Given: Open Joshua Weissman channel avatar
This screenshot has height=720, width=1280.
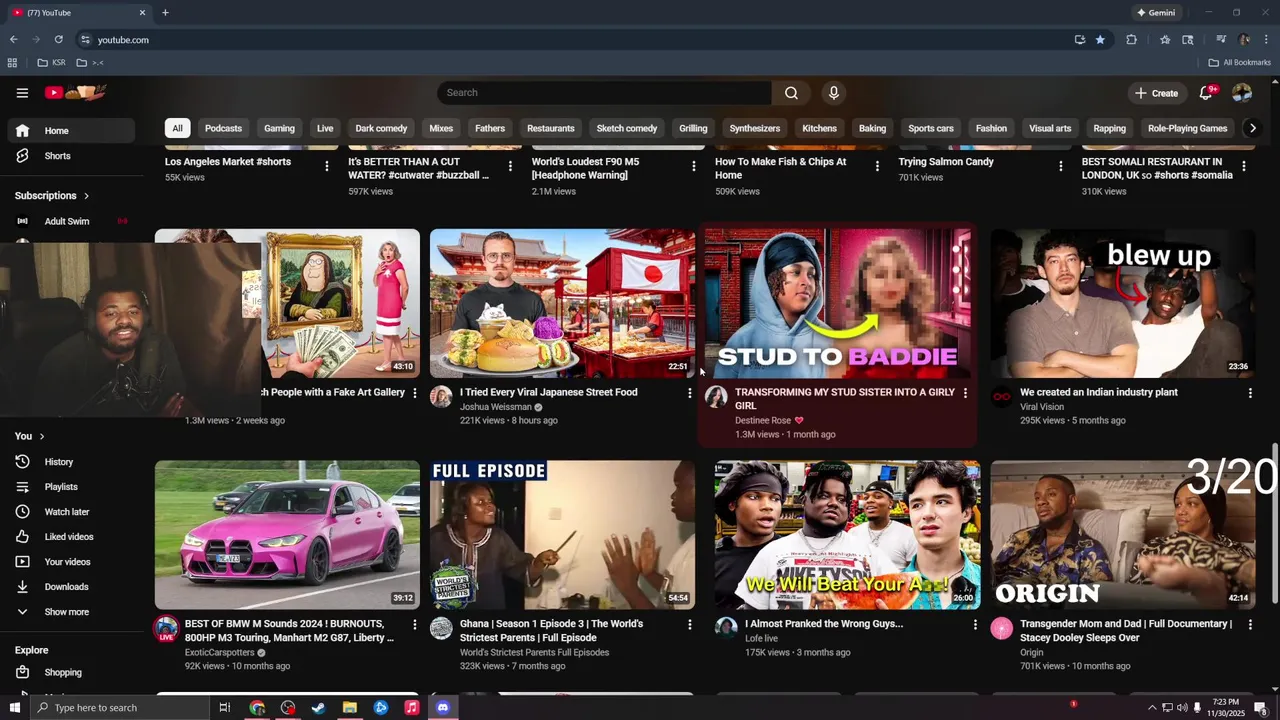Looking at the screenshot, I should click(x=441, y=397).
